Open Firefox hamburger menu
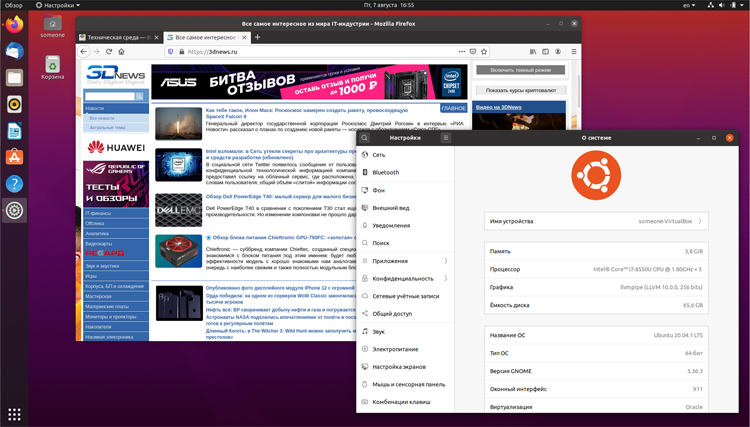The height and width of the screenshot is (427, 750). tap(574, 52)
